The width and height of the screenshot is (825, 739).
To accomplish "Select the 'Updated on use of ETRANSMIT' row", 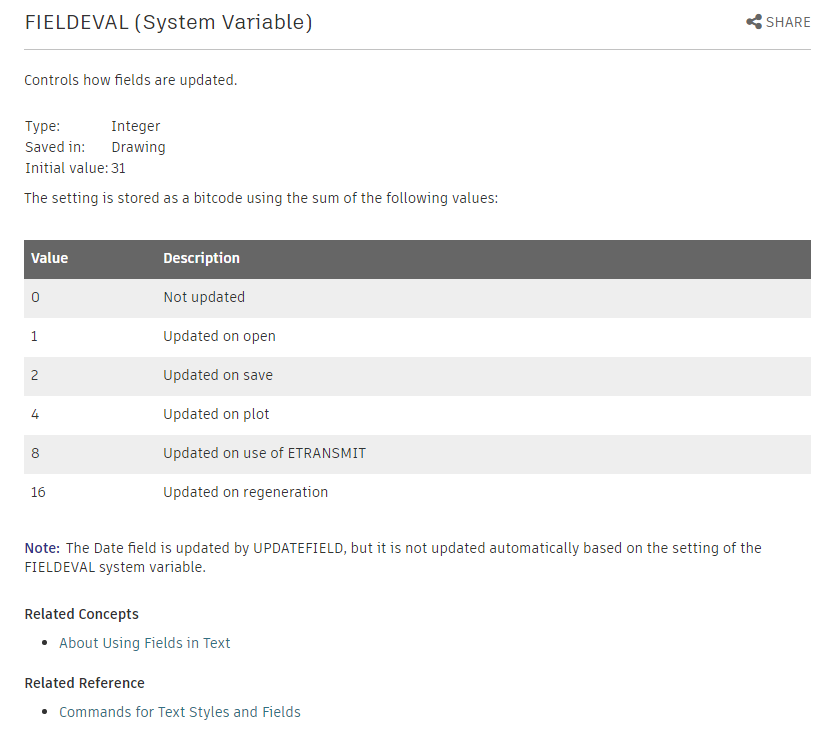I will [x=417, y=453].
